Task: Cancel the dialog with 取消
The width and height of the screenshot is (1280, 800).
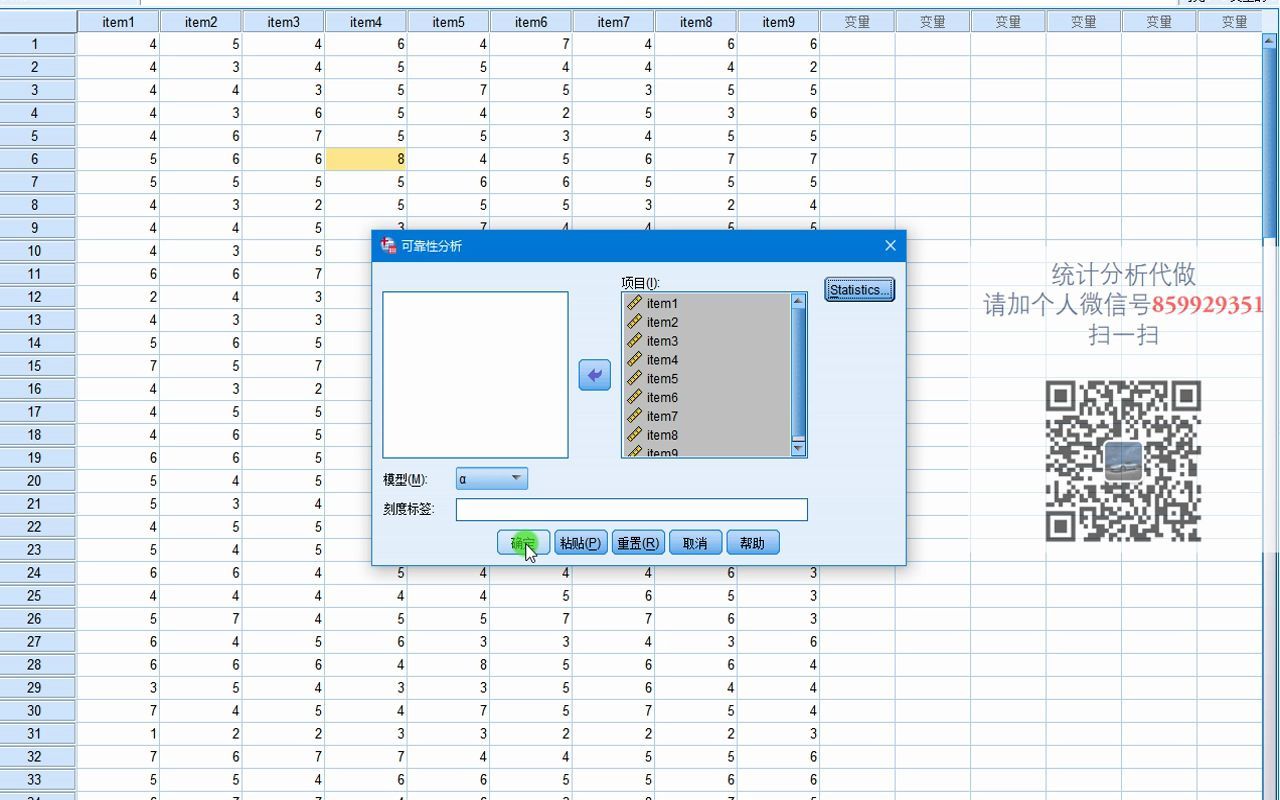Action: click(695, 543)
